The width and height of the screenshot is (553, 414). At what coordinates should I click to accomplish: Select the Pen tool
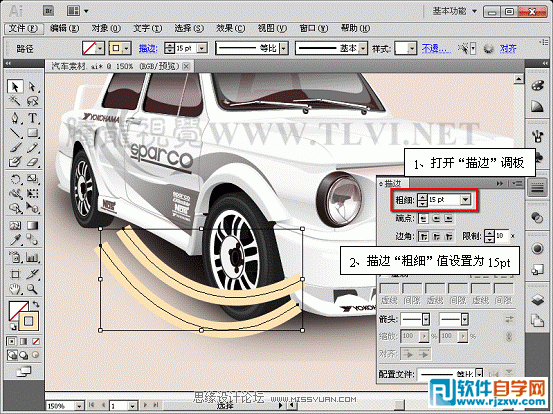tap(15, 117)
